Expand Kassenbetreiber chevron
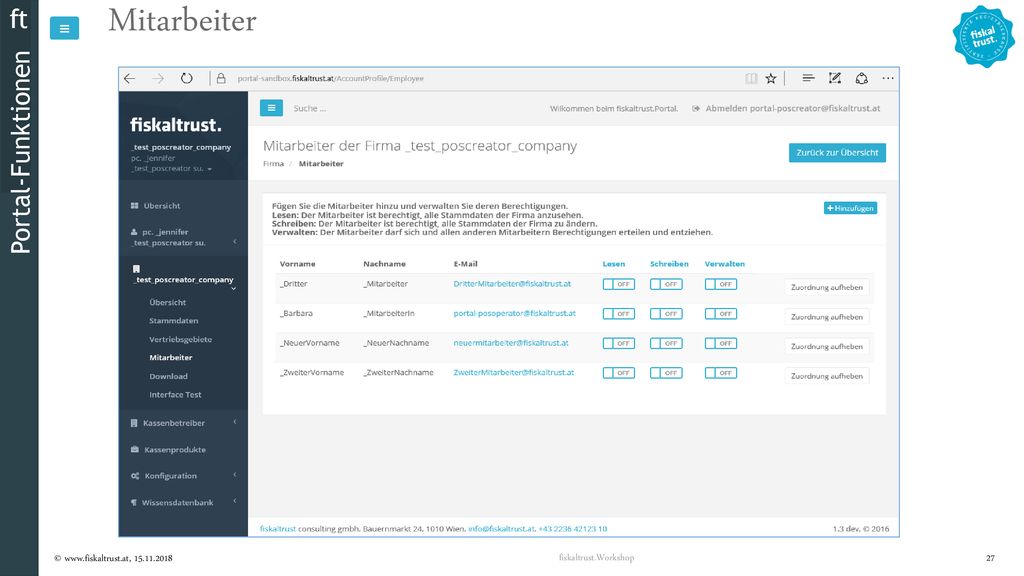Image resolution: width=1024 pixels, height=576 pixels. tap(234, 422)
